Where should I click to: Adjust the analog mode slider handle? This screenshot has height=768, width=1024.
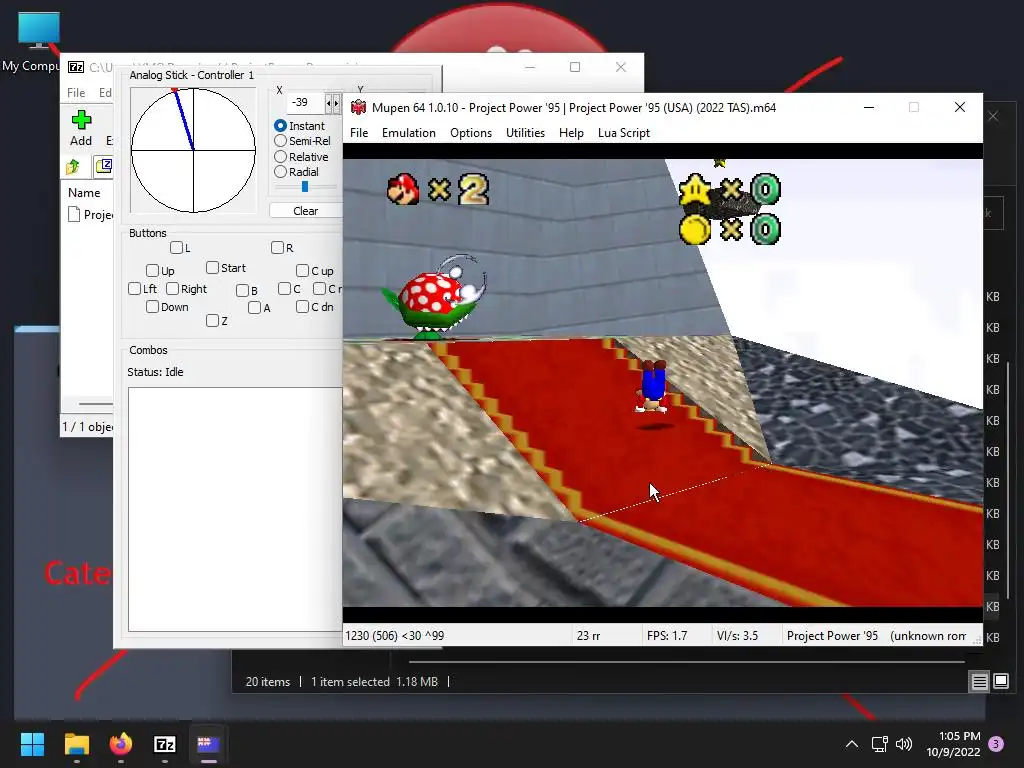coord(305,187)
